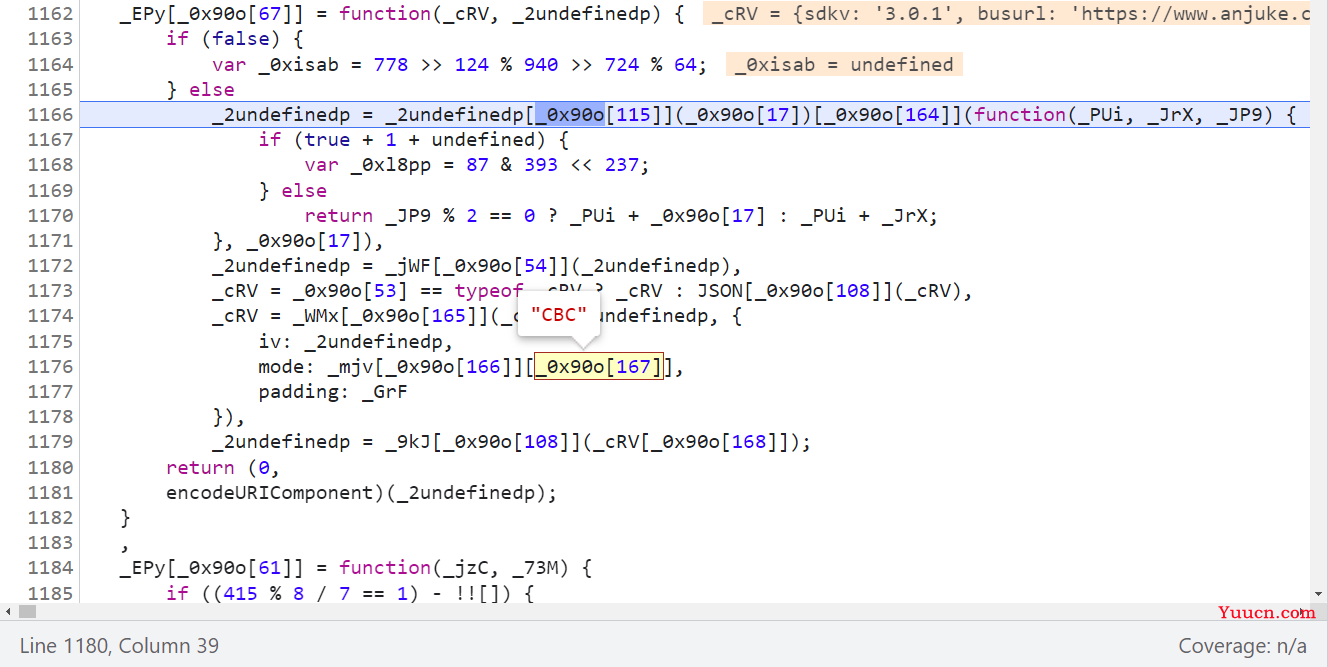Toggle breakpoint at line number 1164
Viewport: 1328px width, 667px height.
[x=50, y=64]
